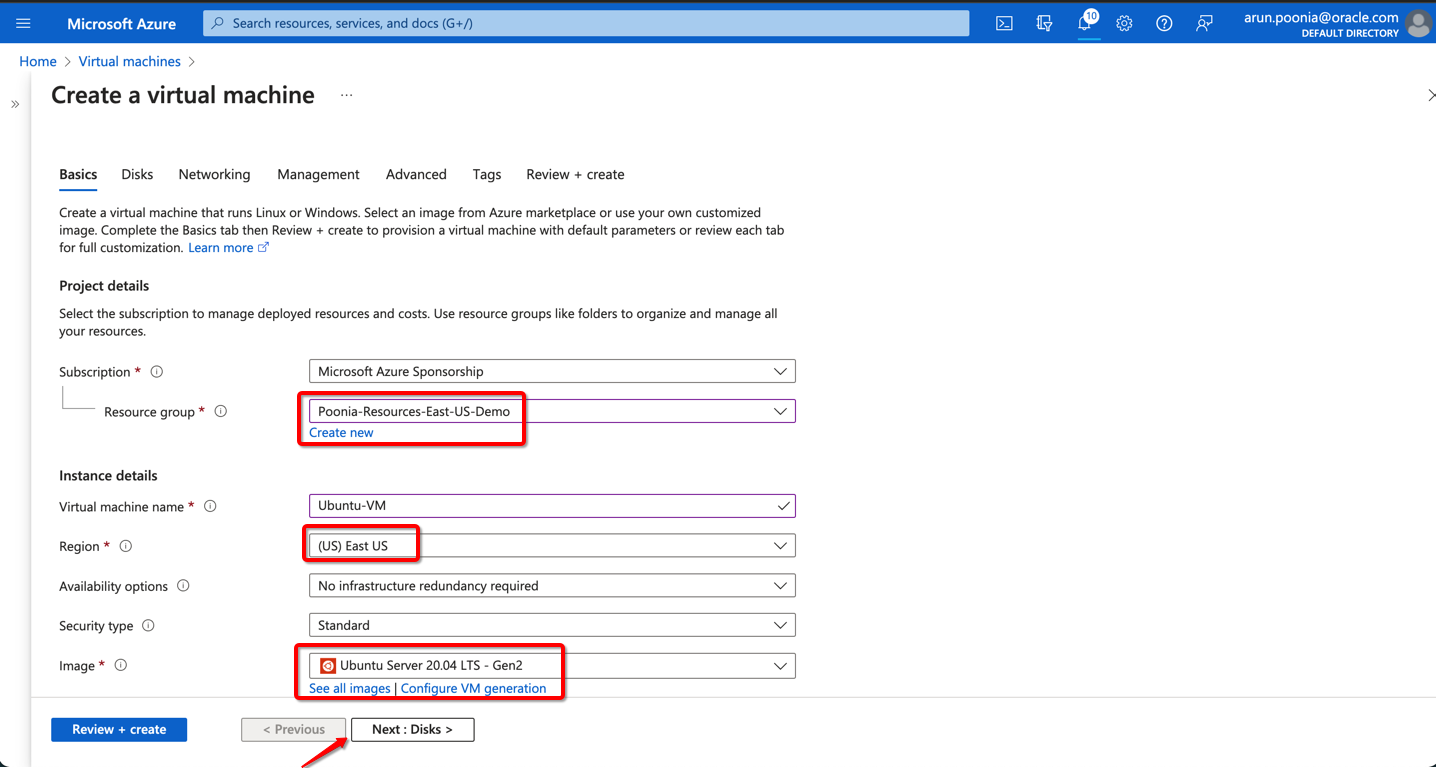Open the Management tab
Image resolution: width=1436 pixels, height=768 pixels.
[318, 174]
